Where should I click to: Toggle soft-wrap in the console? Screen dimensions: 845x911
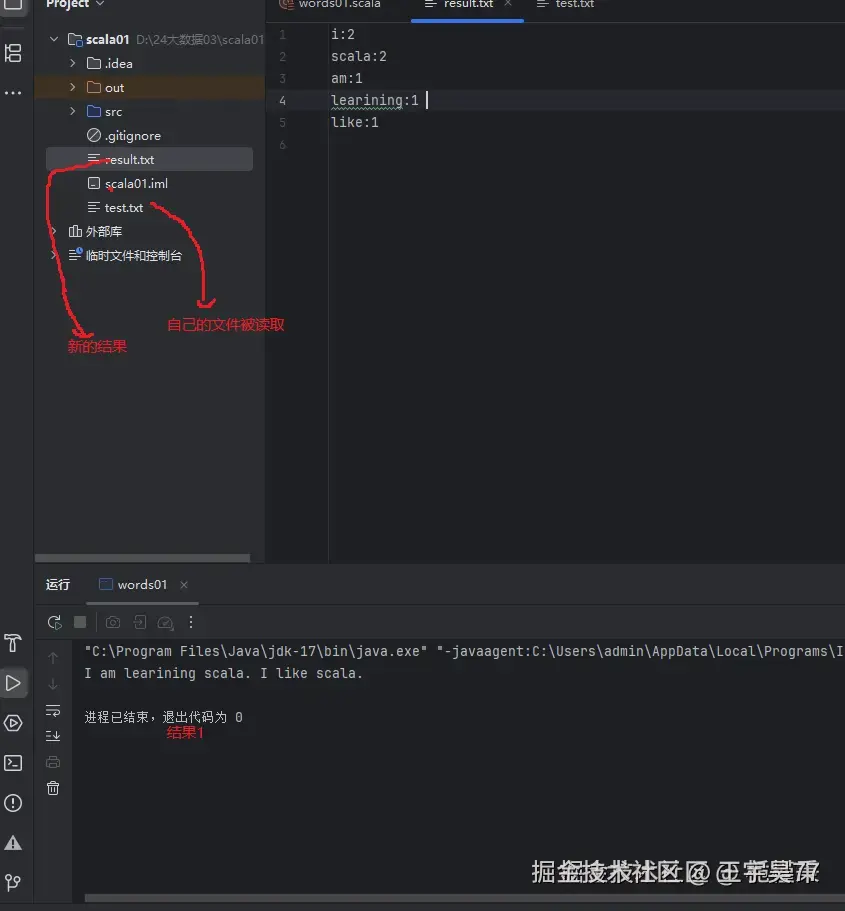pos(53,710)
